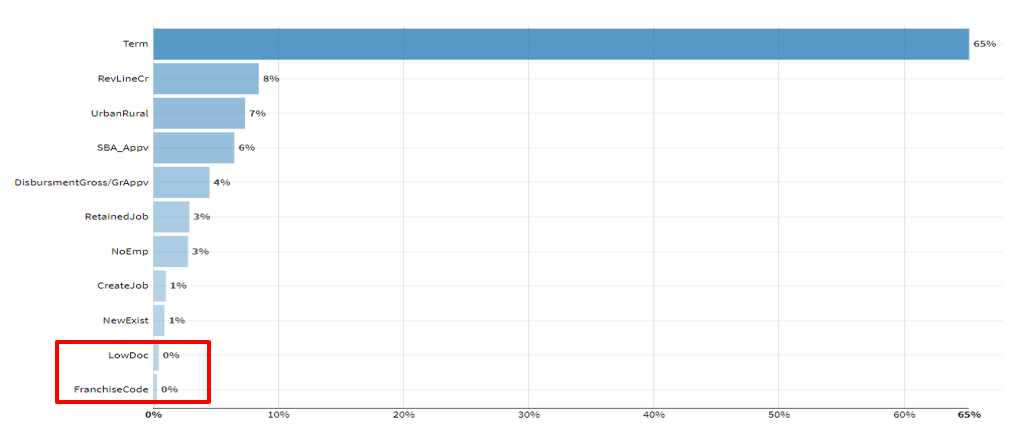This screenshot has width=1026, height=444.
Task: Click the 'UrbanRural' feature label
Action: click(x=120, y=113)
